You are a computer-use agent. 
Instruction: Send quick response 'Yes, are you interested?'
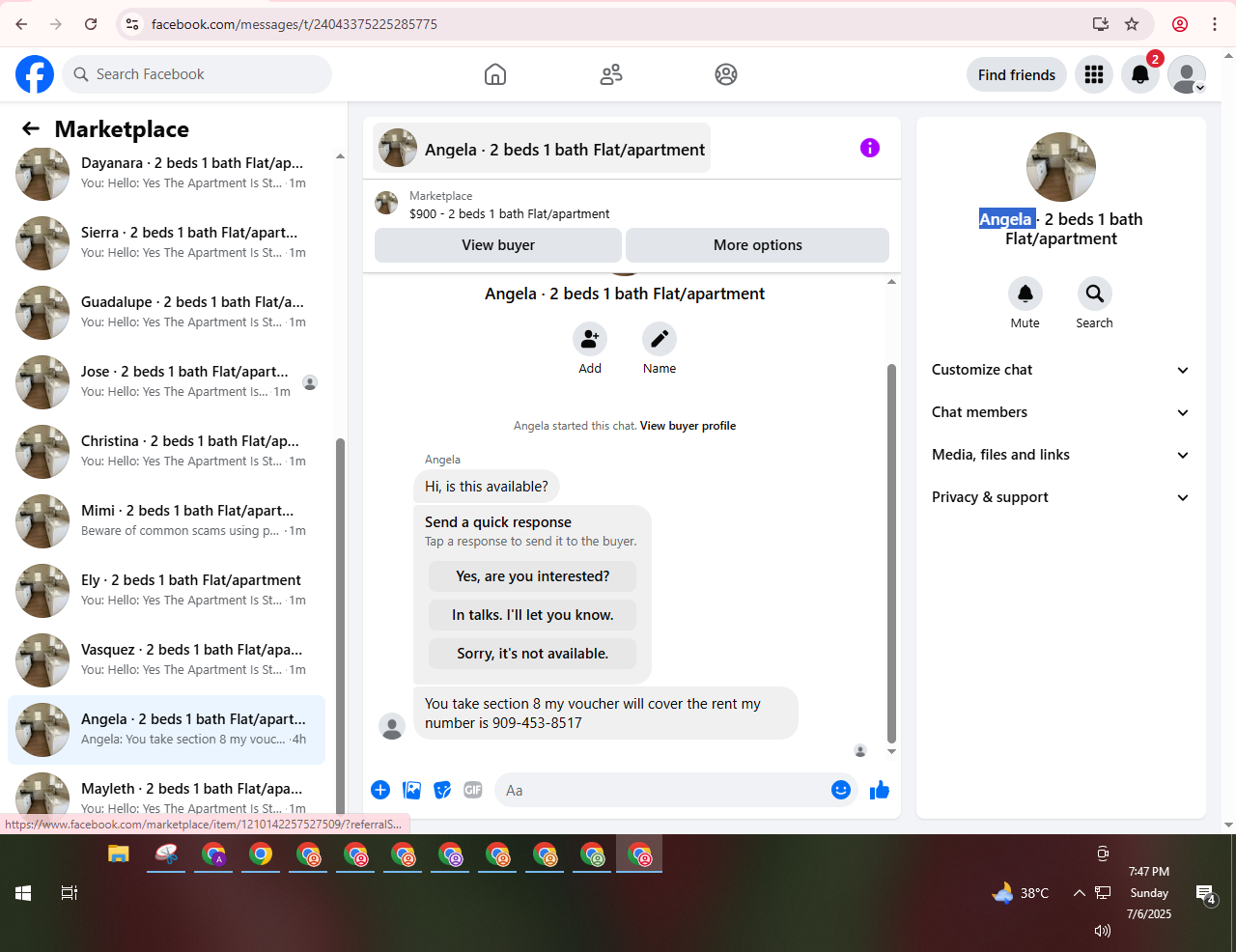click(533, 576)
